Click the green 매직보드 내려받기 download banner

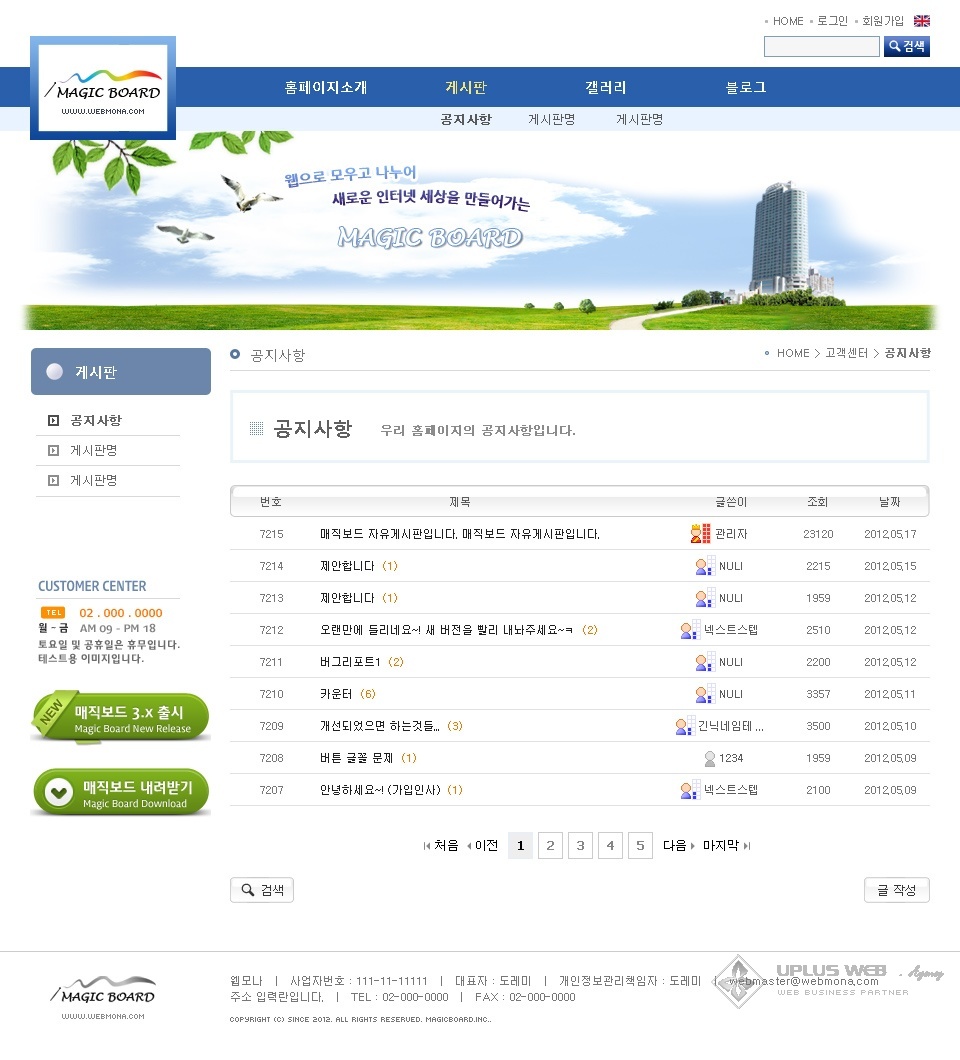121,794
